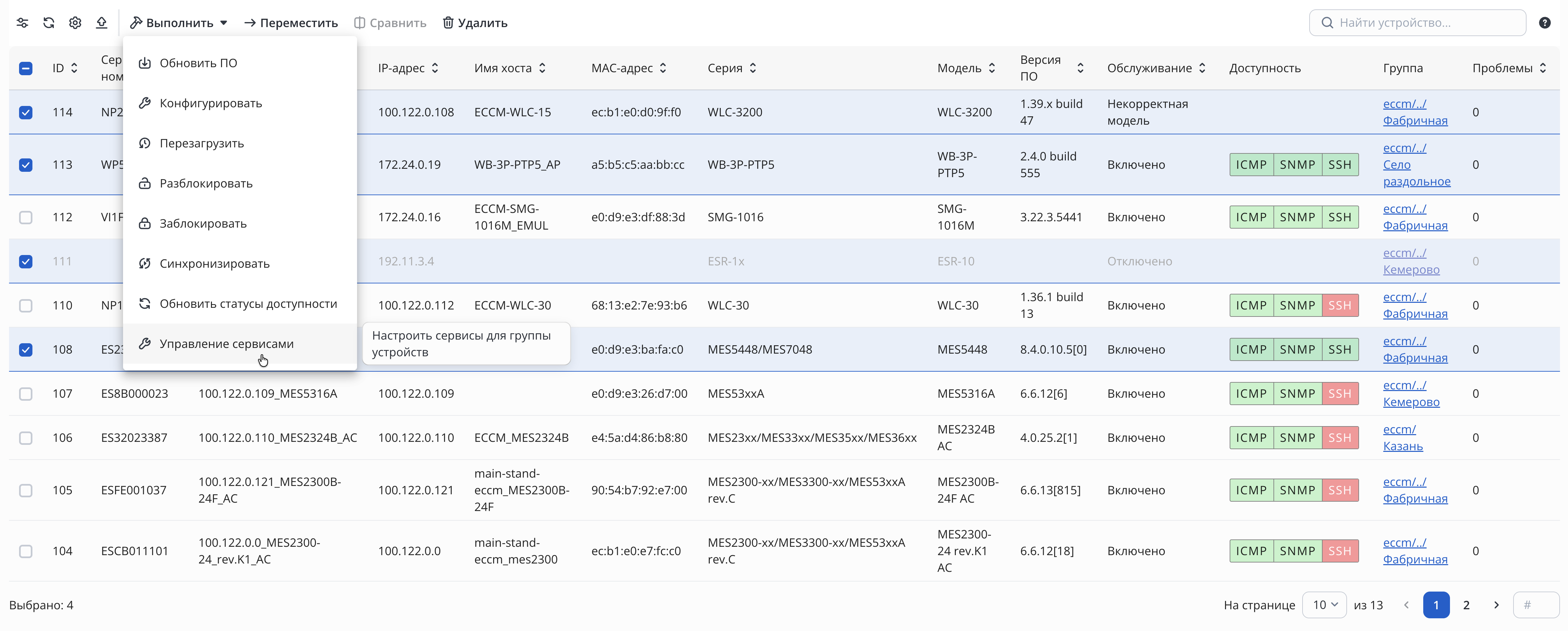
Task: Uncheck the checkbox for device 114
Action: click(25, 112)
